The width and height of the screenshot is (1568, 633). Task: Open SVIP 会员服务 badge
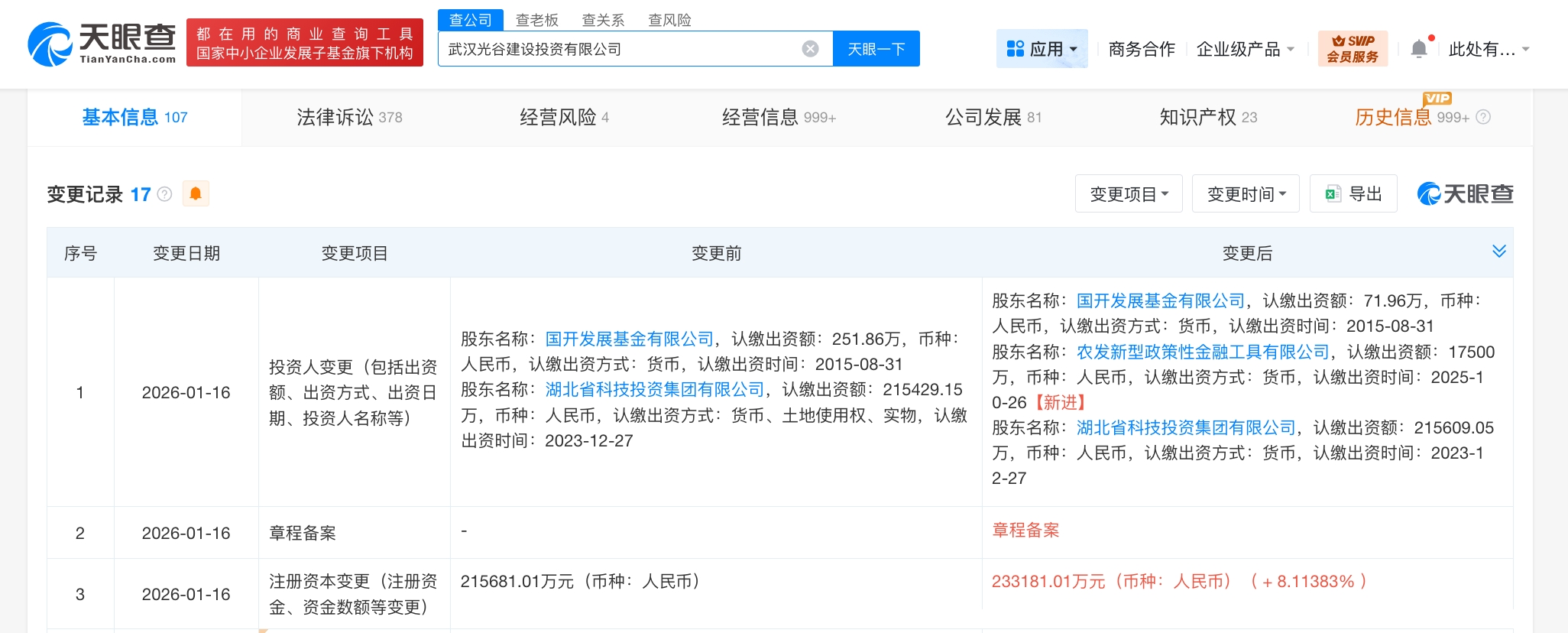tap(1353, 49)
